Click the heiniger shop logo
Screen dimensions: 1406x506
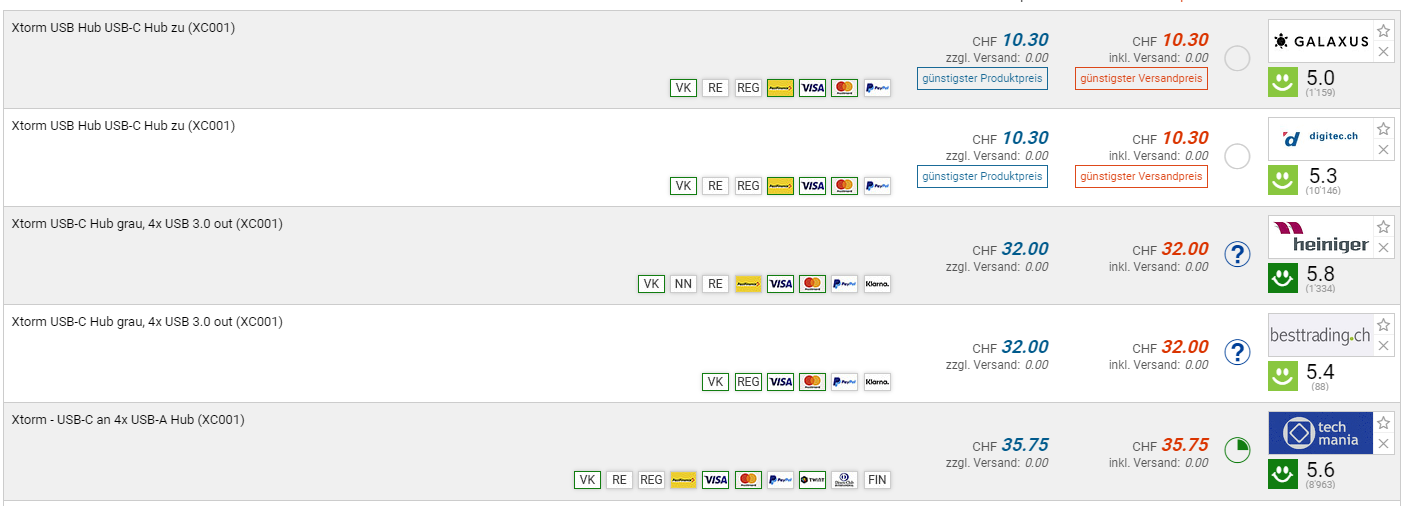point(1320,237)
